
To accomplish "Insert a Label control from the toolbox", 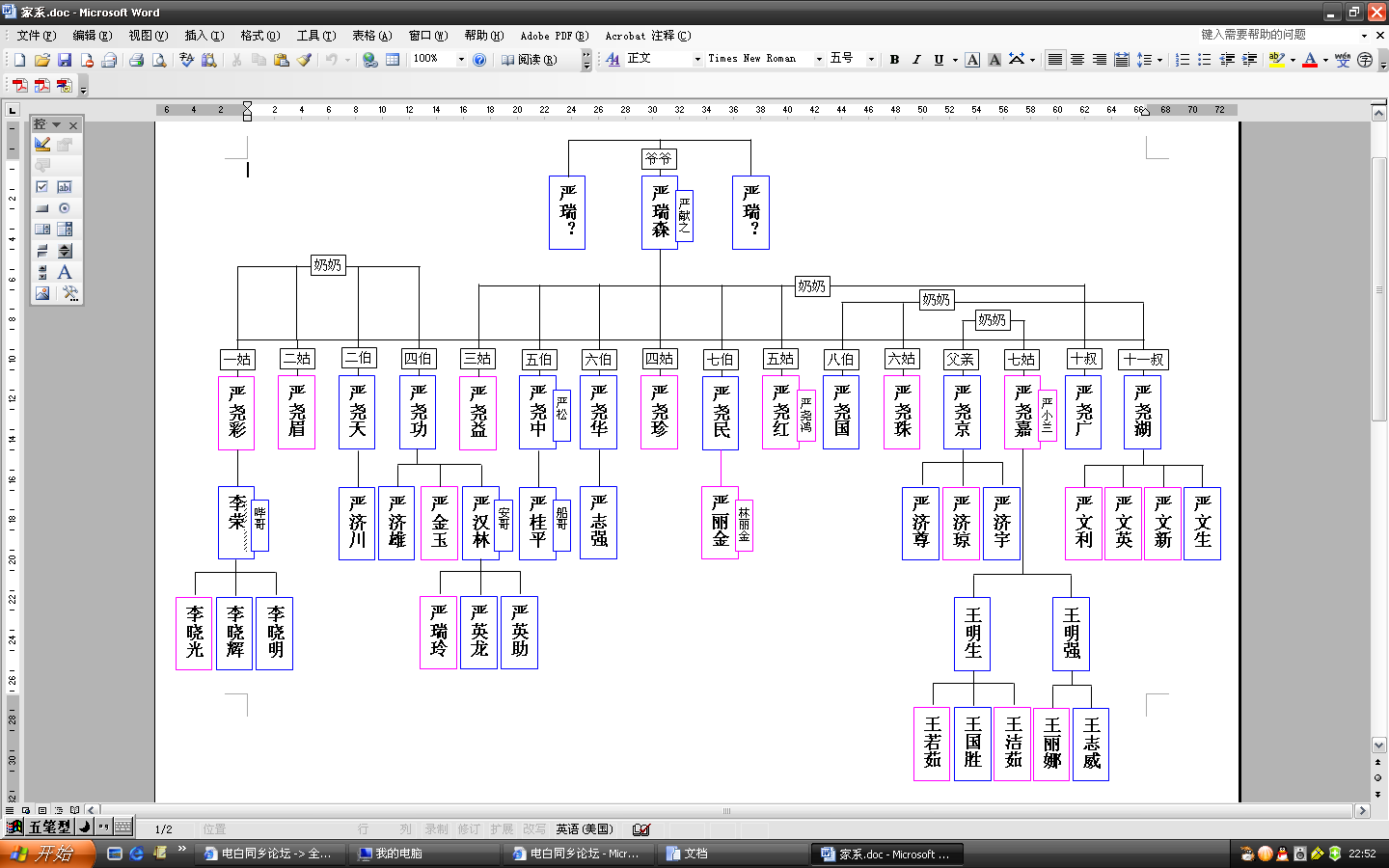I will pyautogui.click(x=65, y=272).
